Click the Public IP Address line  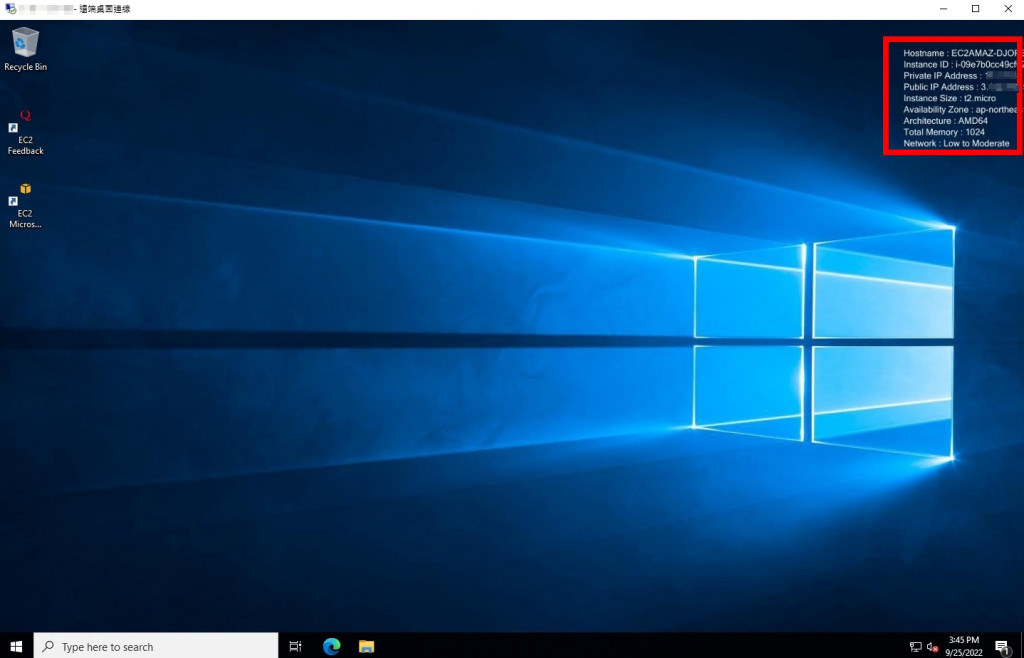click(960, 87)
